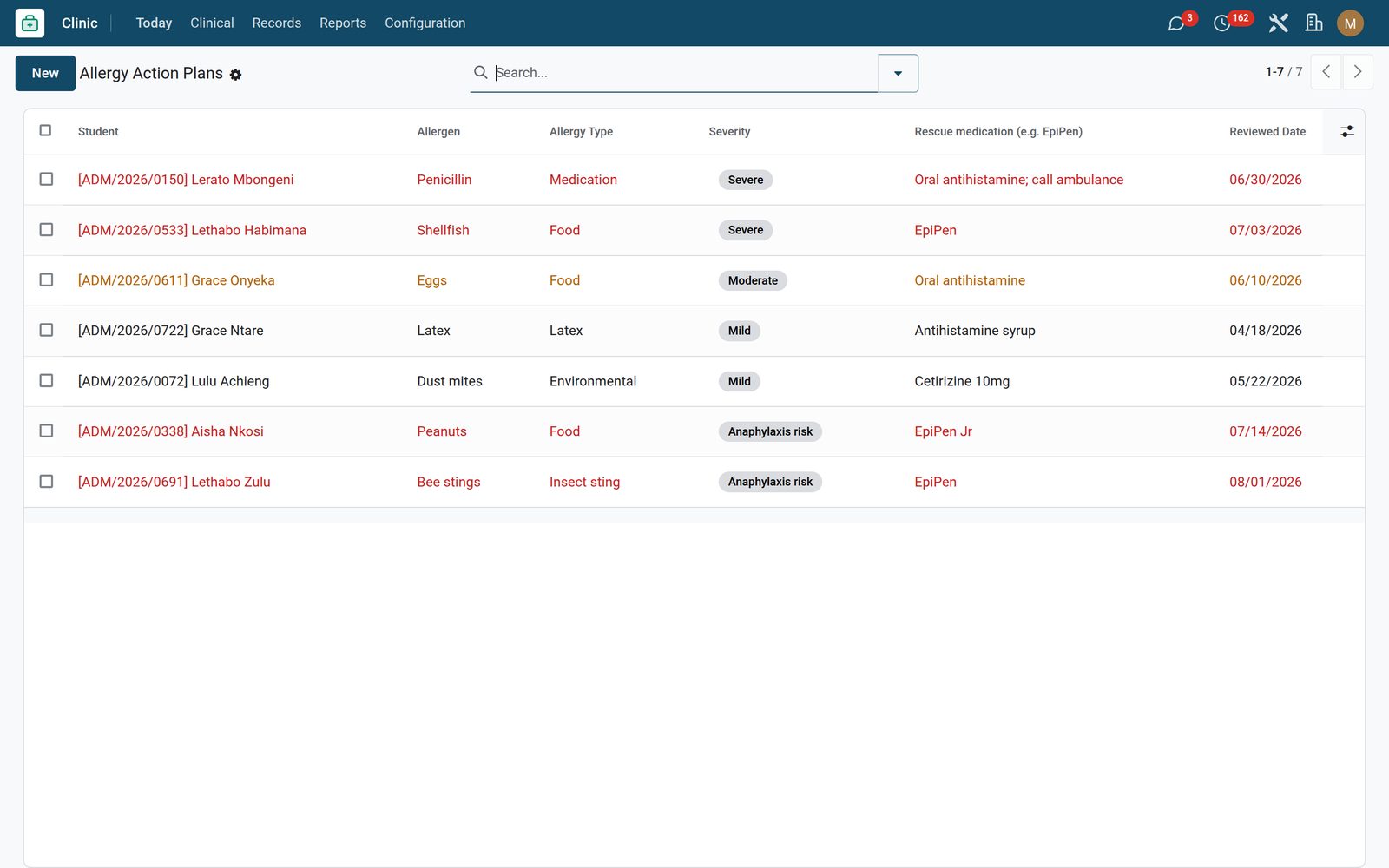Expand the search filter dropdown toggle
The image size is (1389, 868).
coord(898,73)
